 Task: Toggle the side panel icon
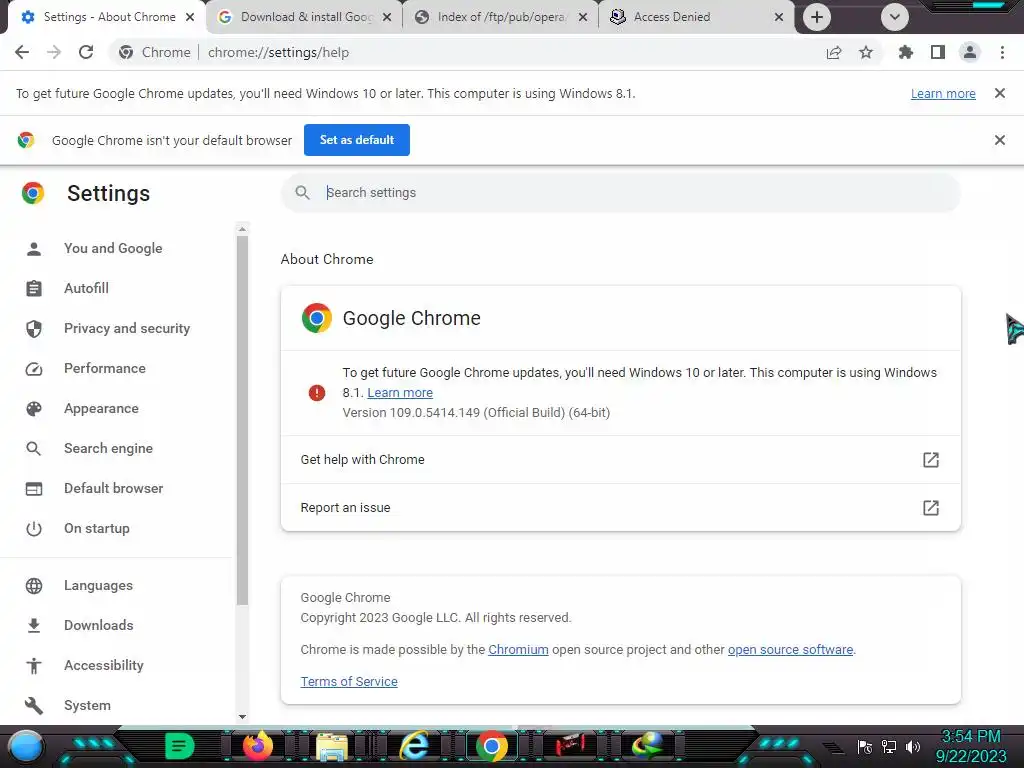(x=938, y=52)
